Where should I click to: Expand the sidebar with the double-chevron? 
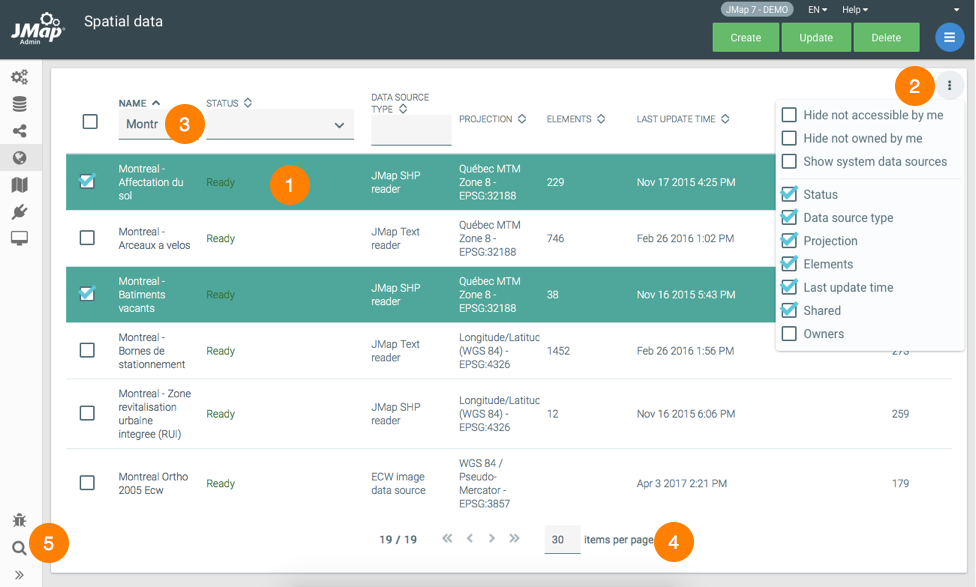click(19, 575)
